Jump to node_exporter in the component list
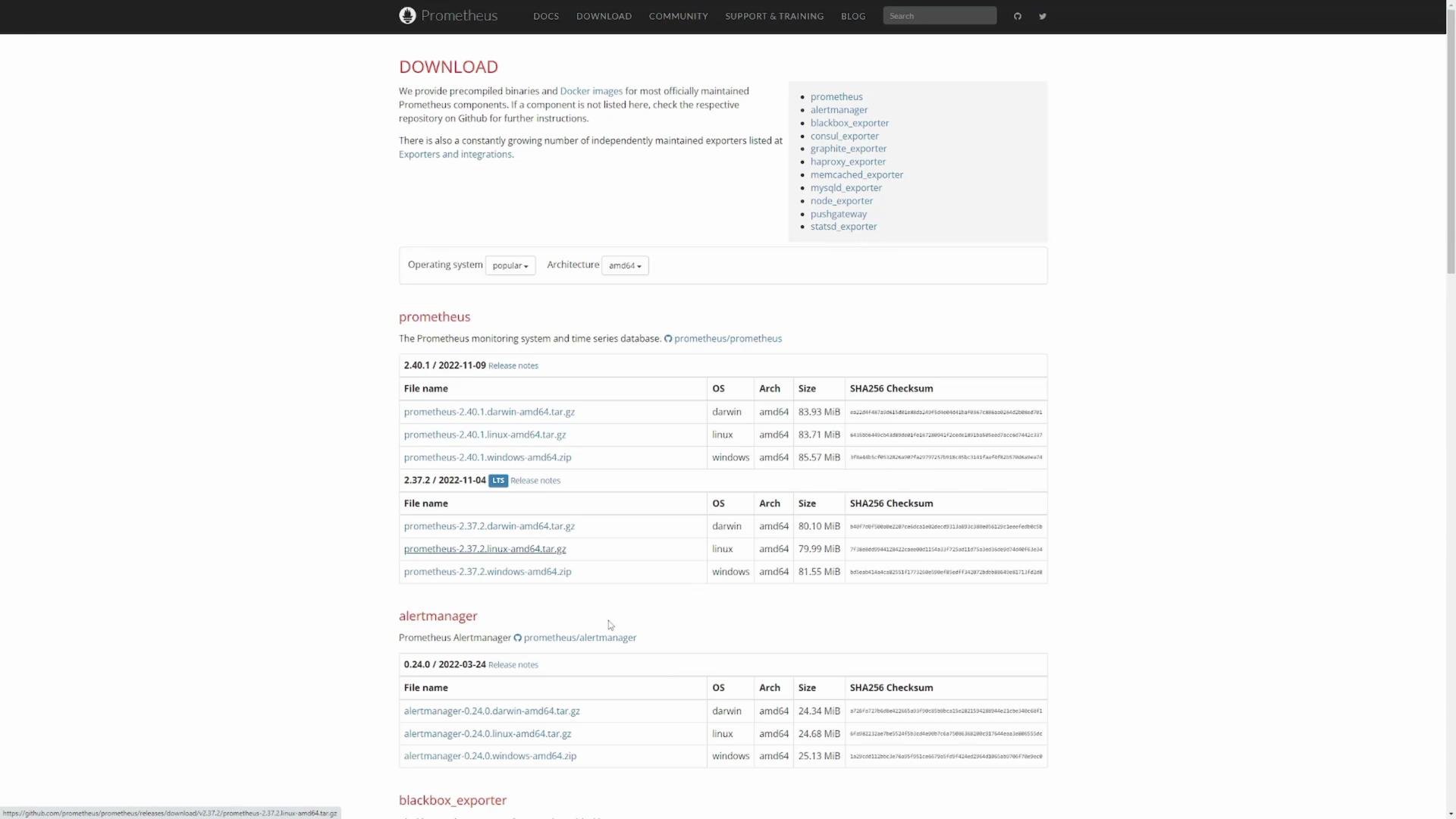 click(x=842, y=201)
